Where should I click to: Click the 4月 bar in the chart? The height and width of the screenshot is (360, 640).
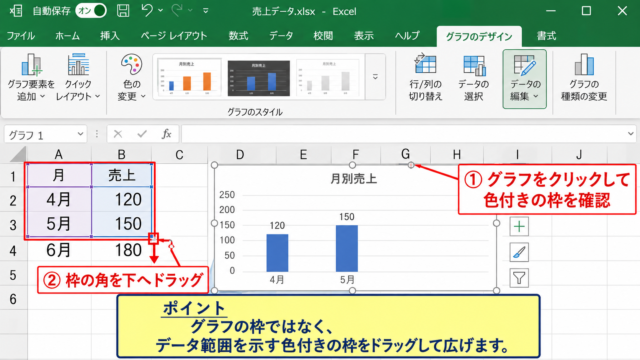(277, 253)
